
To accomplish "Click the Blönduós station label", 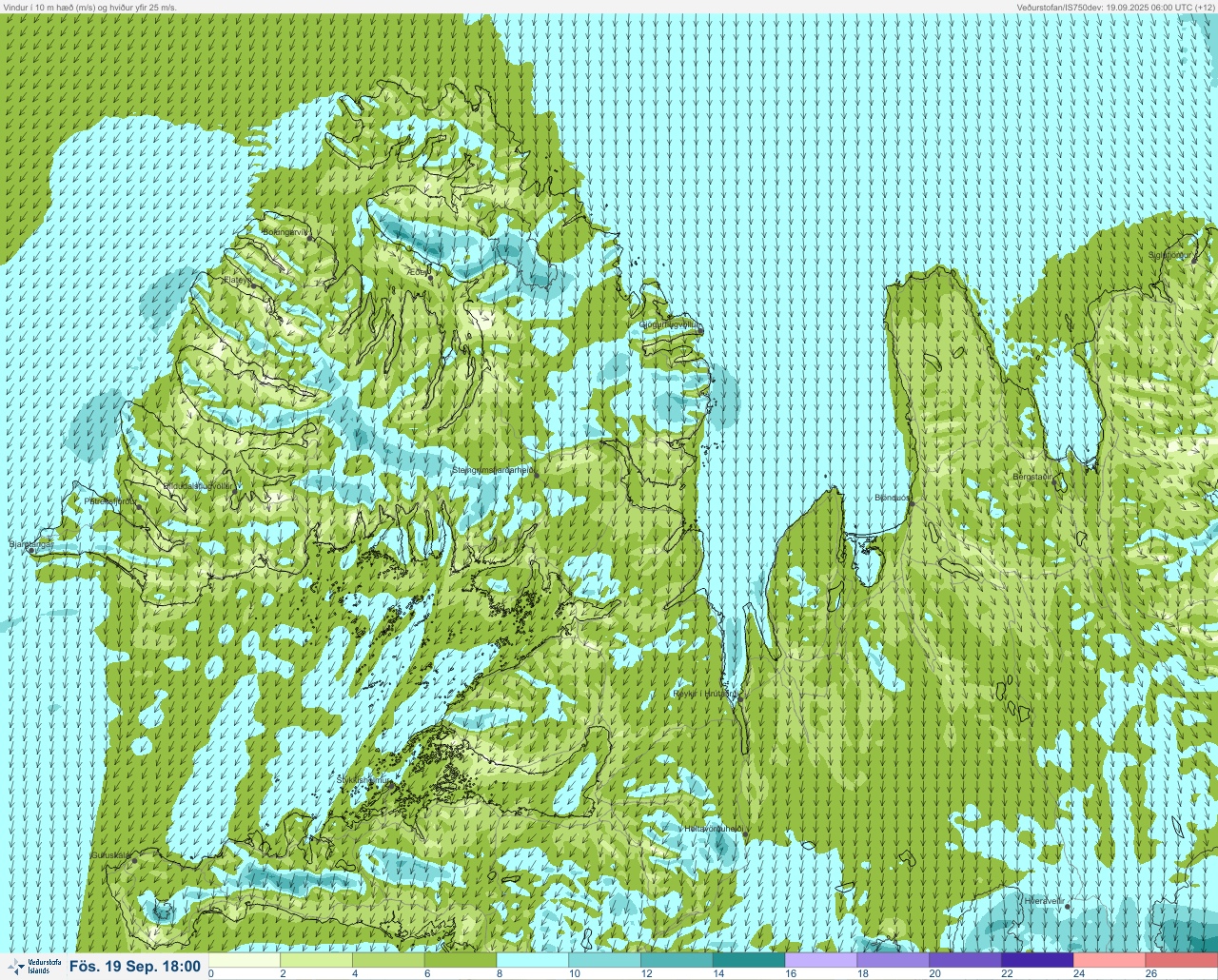I will point(893,498).
